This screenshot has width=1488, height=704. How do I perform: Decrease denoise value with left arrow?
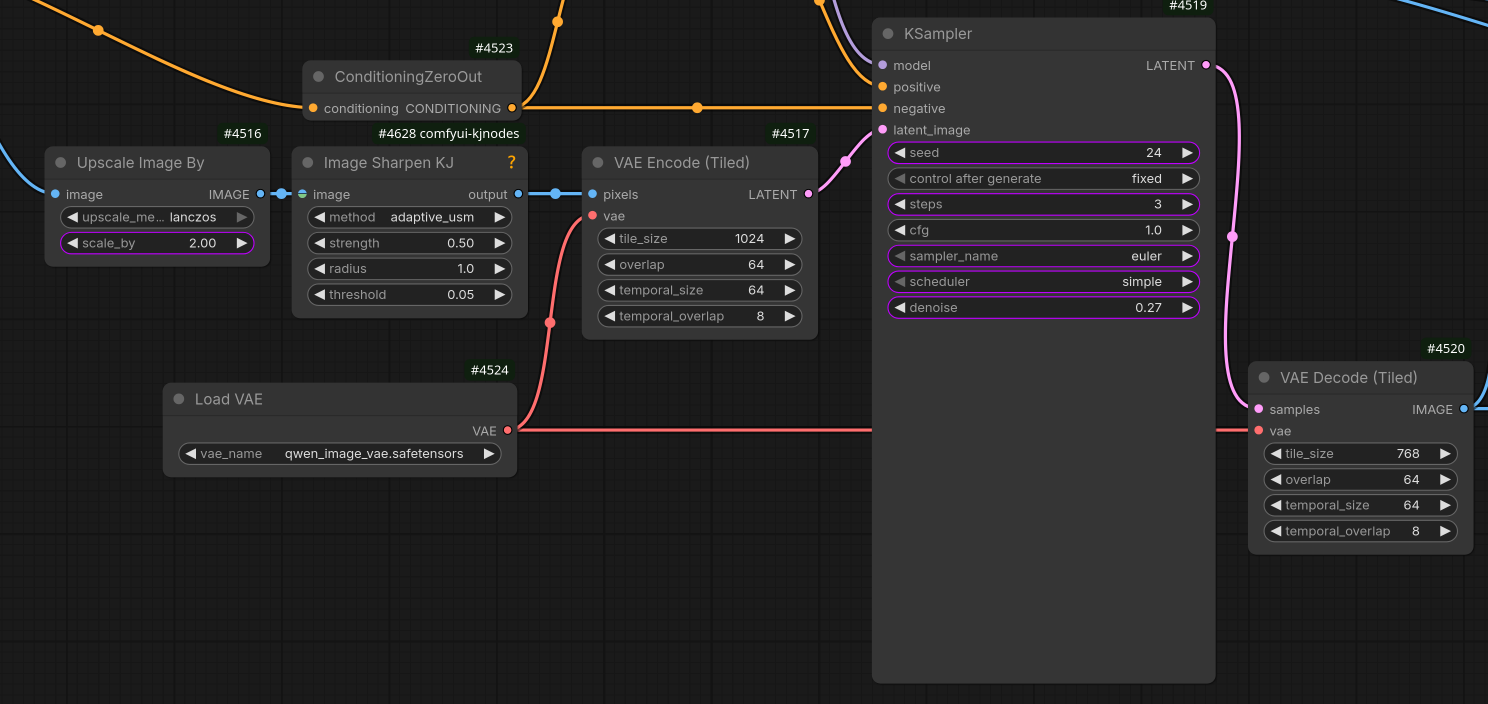900,308
